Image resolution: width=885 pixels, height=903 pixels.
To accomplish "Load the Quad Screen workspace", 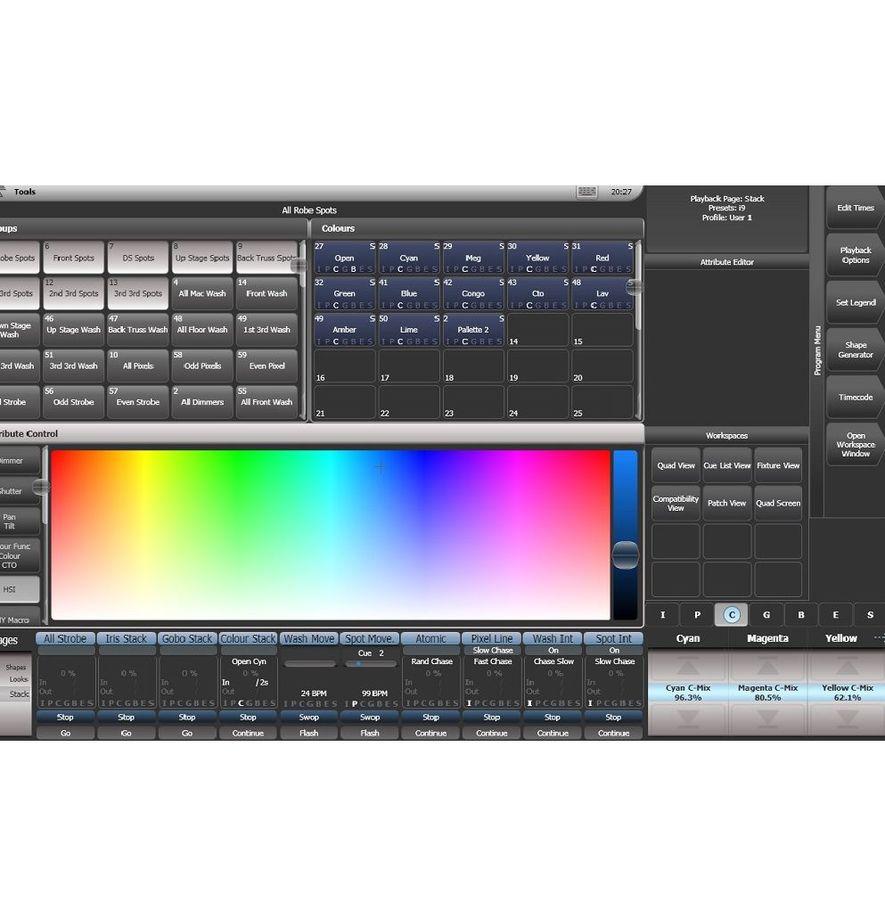I will point(778,503).
